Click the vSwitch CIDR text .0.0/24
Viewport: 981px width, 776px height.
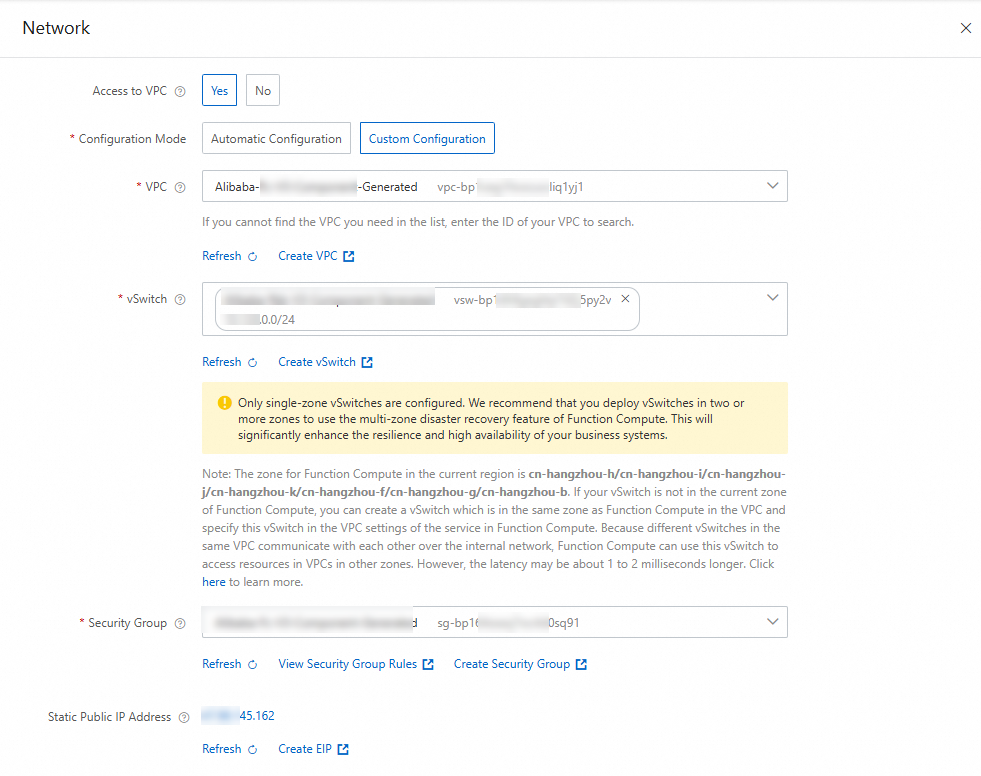(x=277, y=320)
